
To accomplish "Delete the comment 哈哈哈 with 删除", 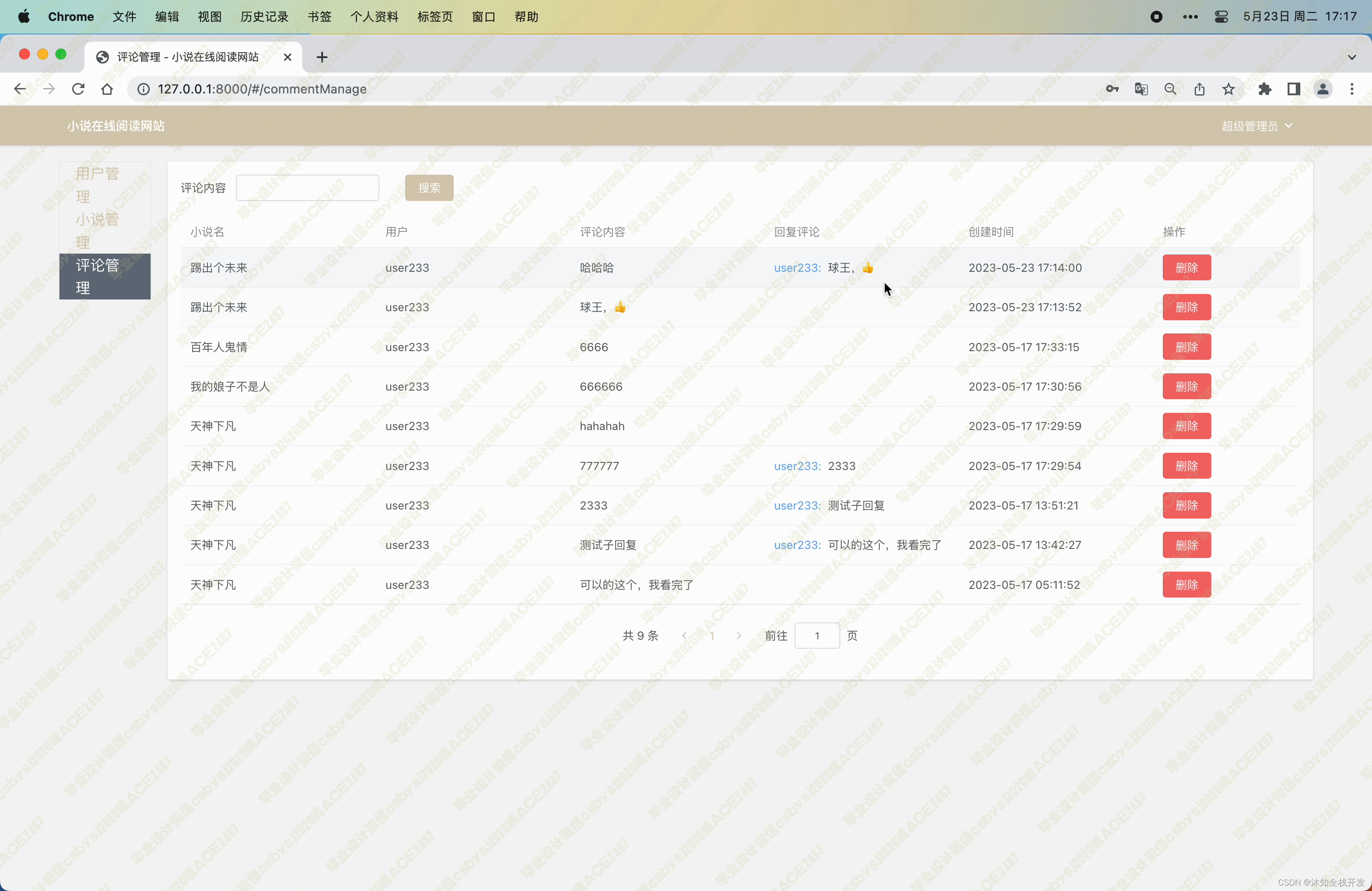I will 1186,267.
